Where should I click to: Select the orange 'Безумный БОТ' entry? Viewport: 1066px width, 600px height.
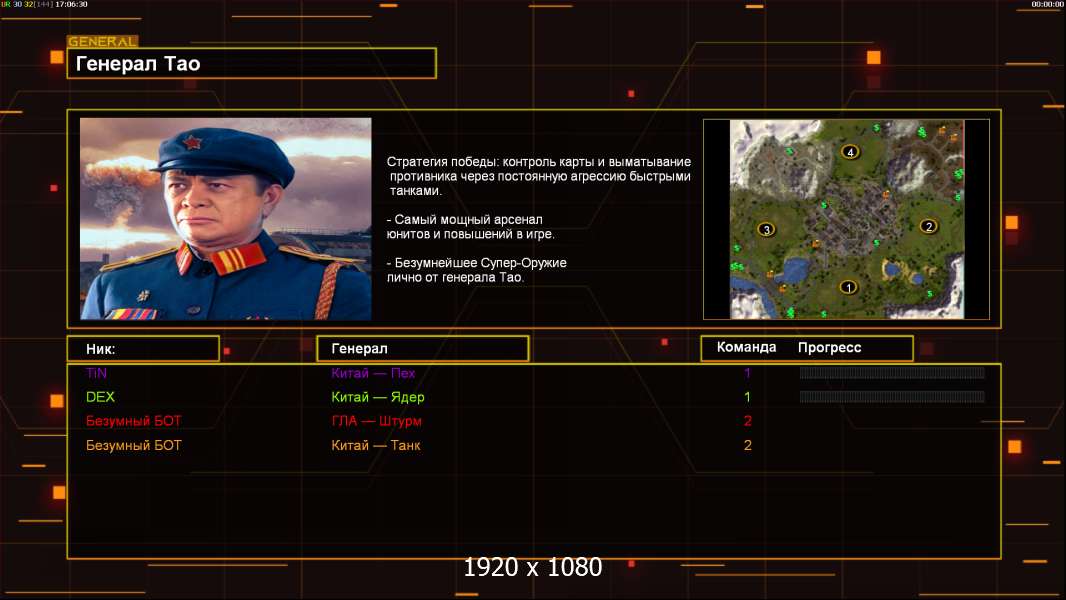134,445
